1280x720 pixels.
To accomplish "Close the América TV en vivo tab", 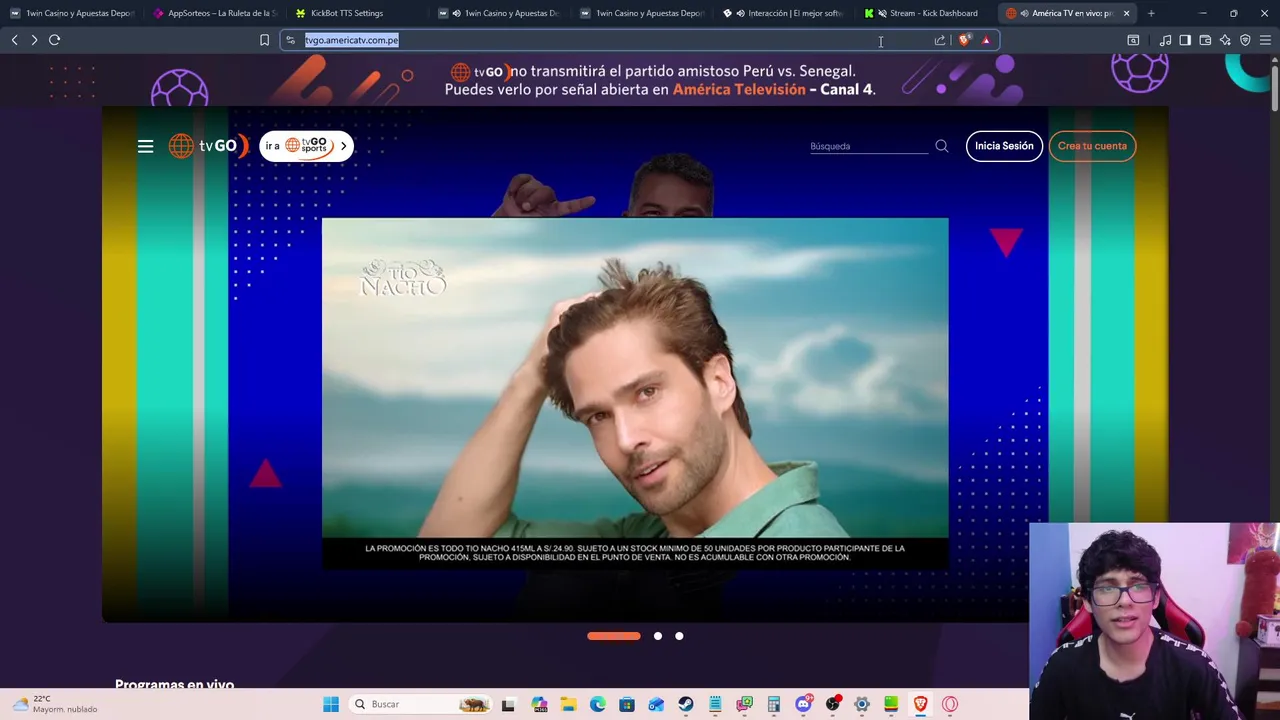I will coord(1126,13).
